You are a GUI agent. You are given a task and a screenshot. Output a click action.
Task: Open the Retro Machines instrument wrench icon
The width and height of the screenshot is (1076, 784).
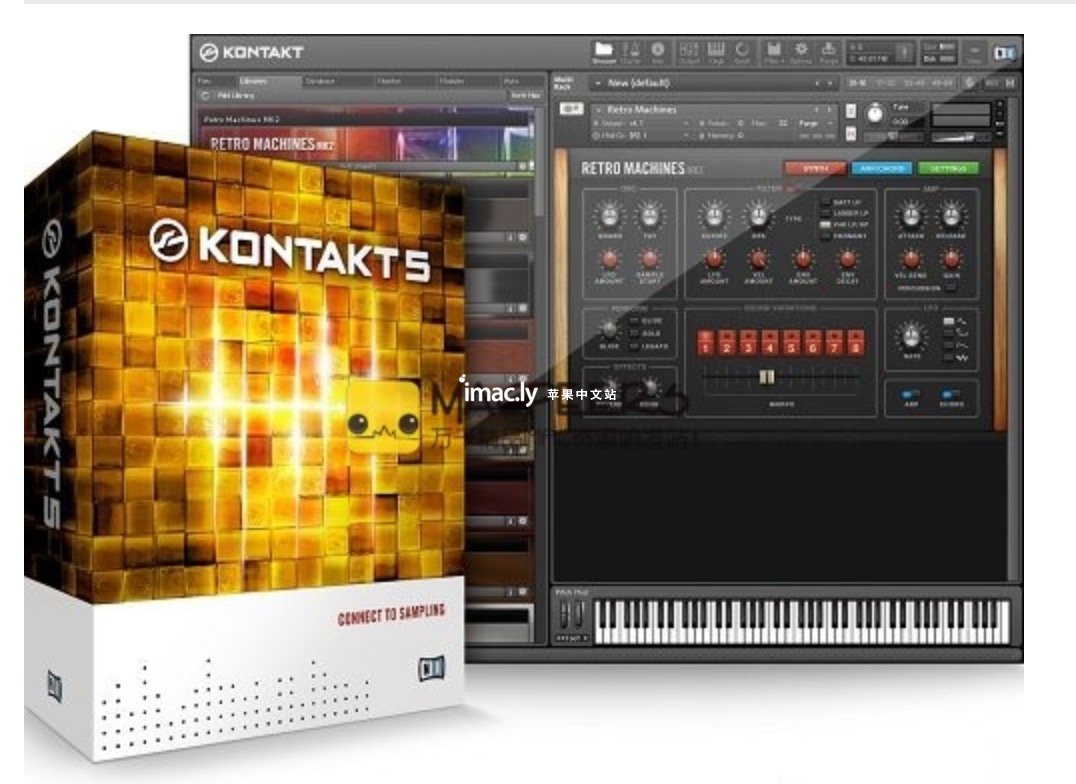pyautogui.click(x=571, y=109)
